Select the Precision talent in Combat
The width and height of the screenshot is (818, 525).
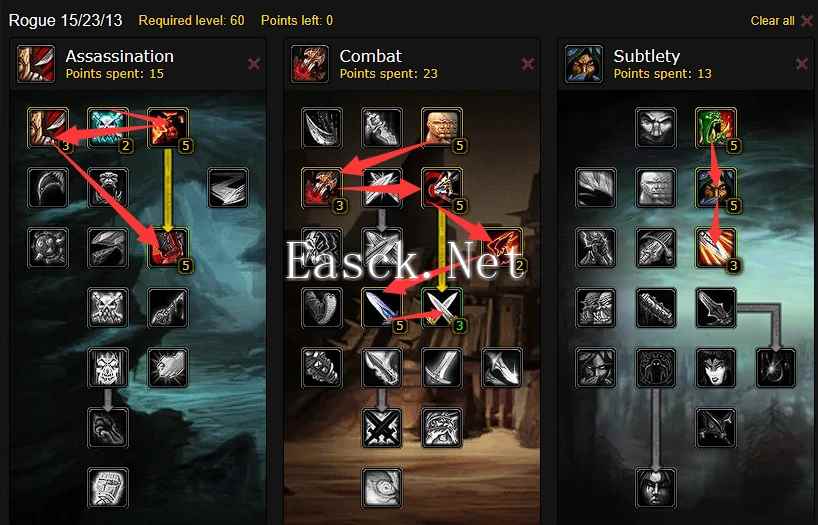pyautogui.click(x=442, y=188)
